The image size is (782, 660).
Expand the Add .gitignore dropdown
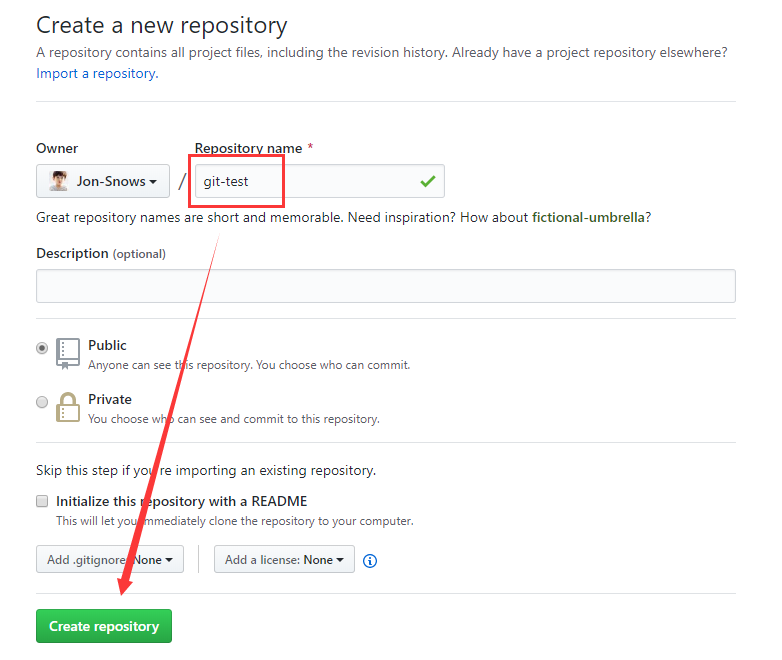click(109, 560)
